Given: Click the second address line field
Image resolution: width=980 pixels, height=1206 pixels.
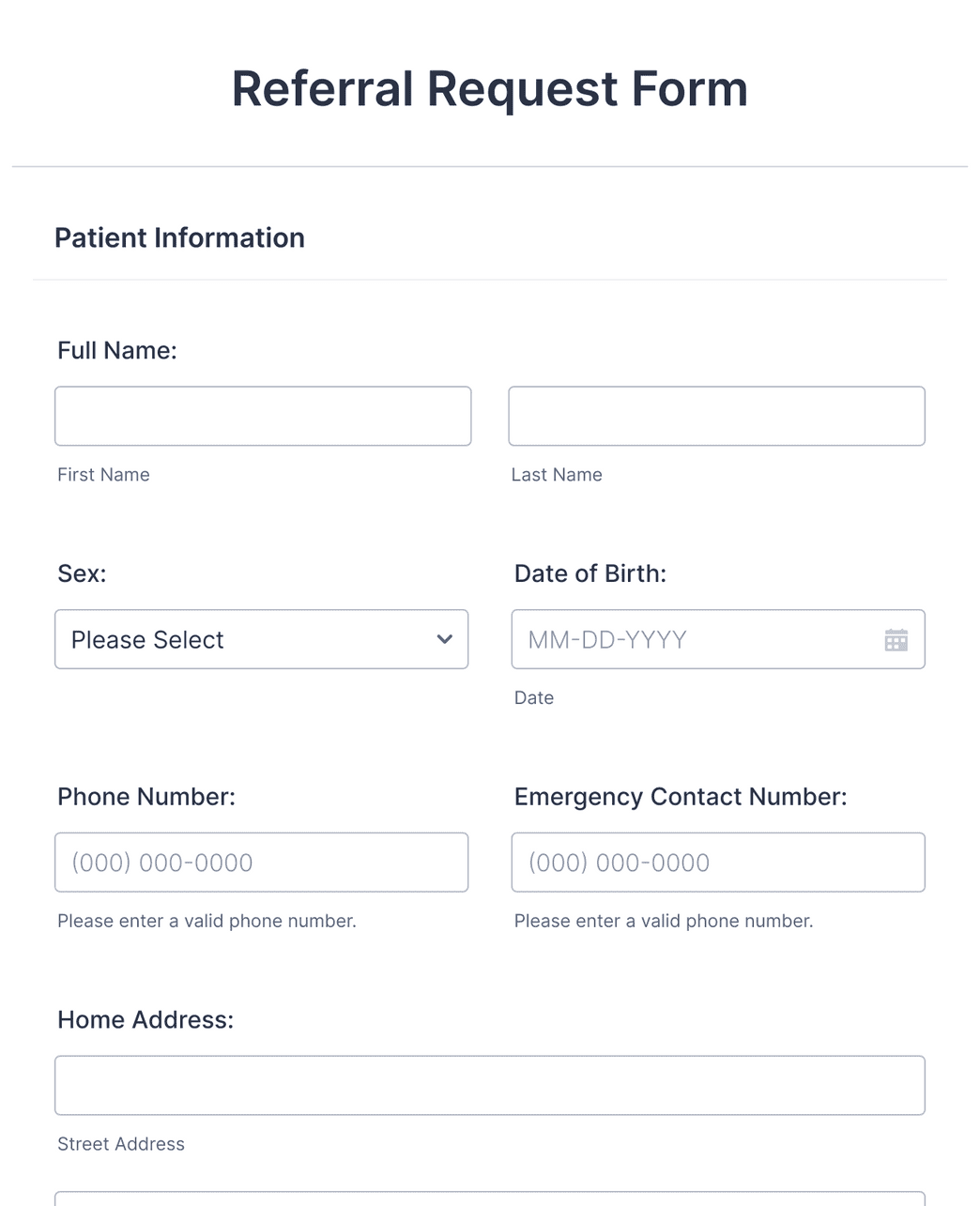Looking at the screenshot, I should pos(490,1198).
